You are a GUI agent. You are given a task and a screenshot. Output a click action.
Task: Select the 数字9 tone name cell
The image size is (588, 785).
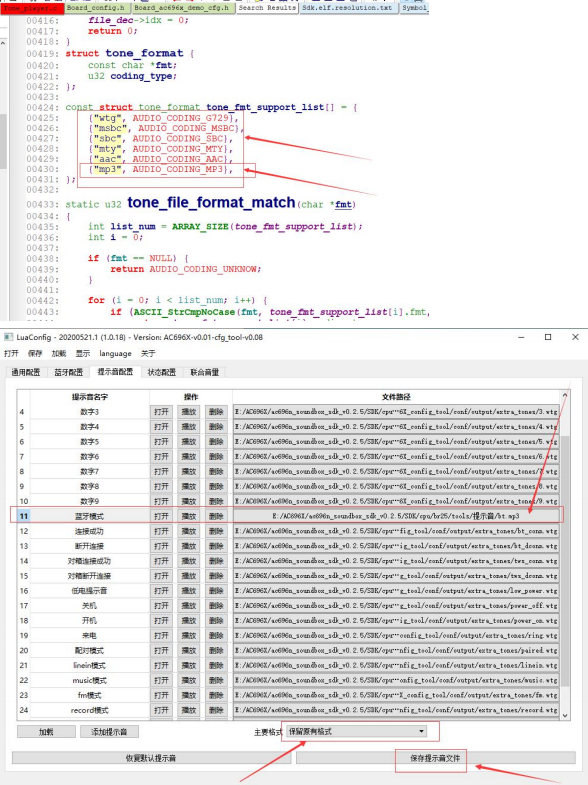pyautogui.click(x=90, y=501)
